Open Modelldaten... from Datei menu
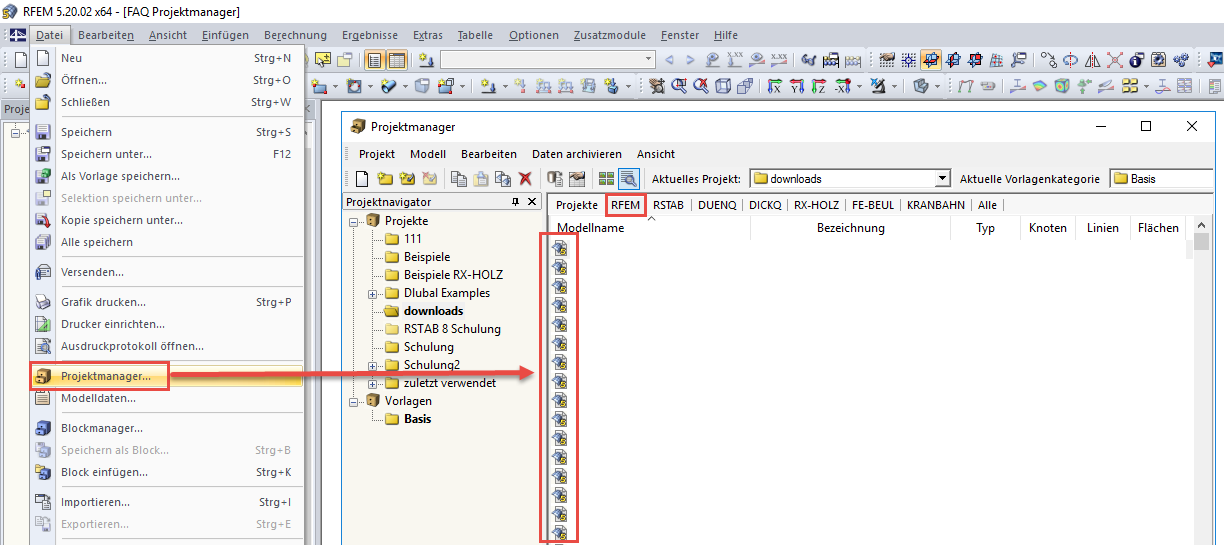1224x545 pixels. pyautogui.click(x=167, y=398)
